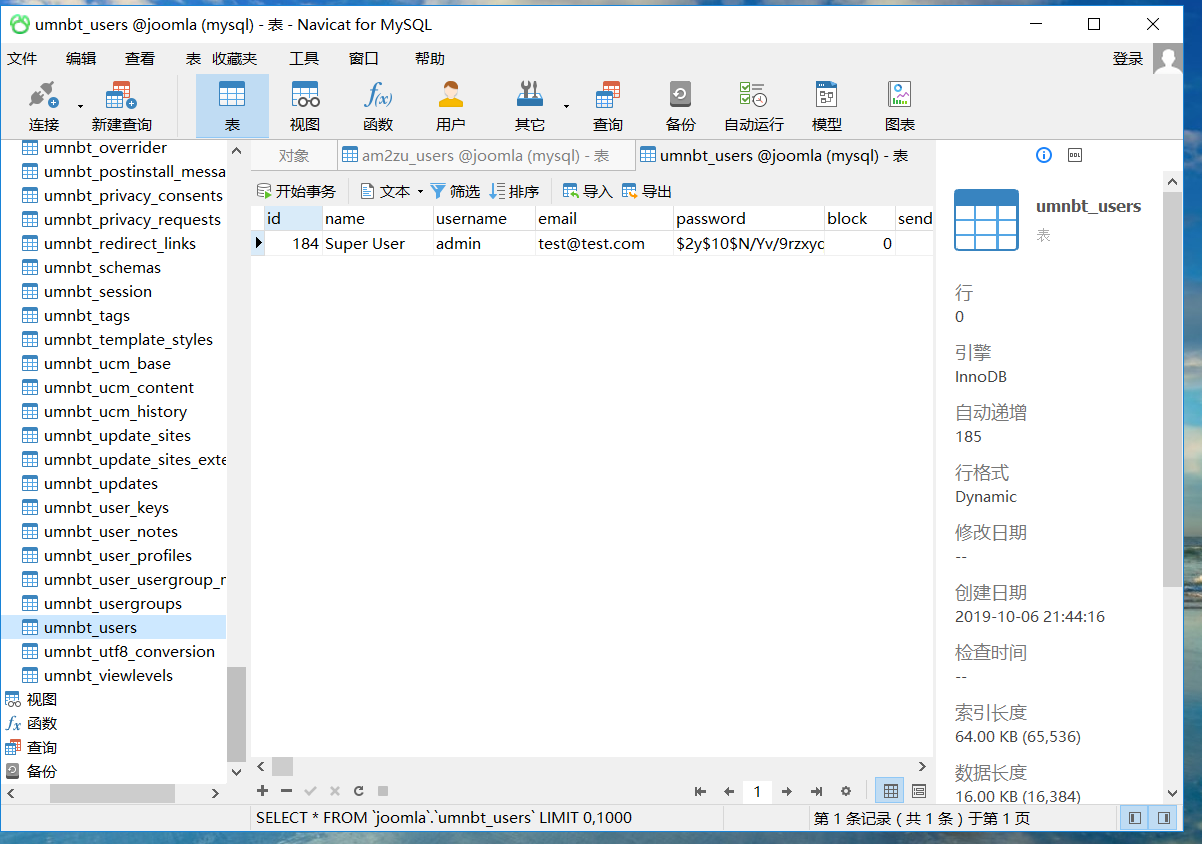Click the 登录 login link
Viewport: 1202px width, 844px height.
[x=1128, y=59]
